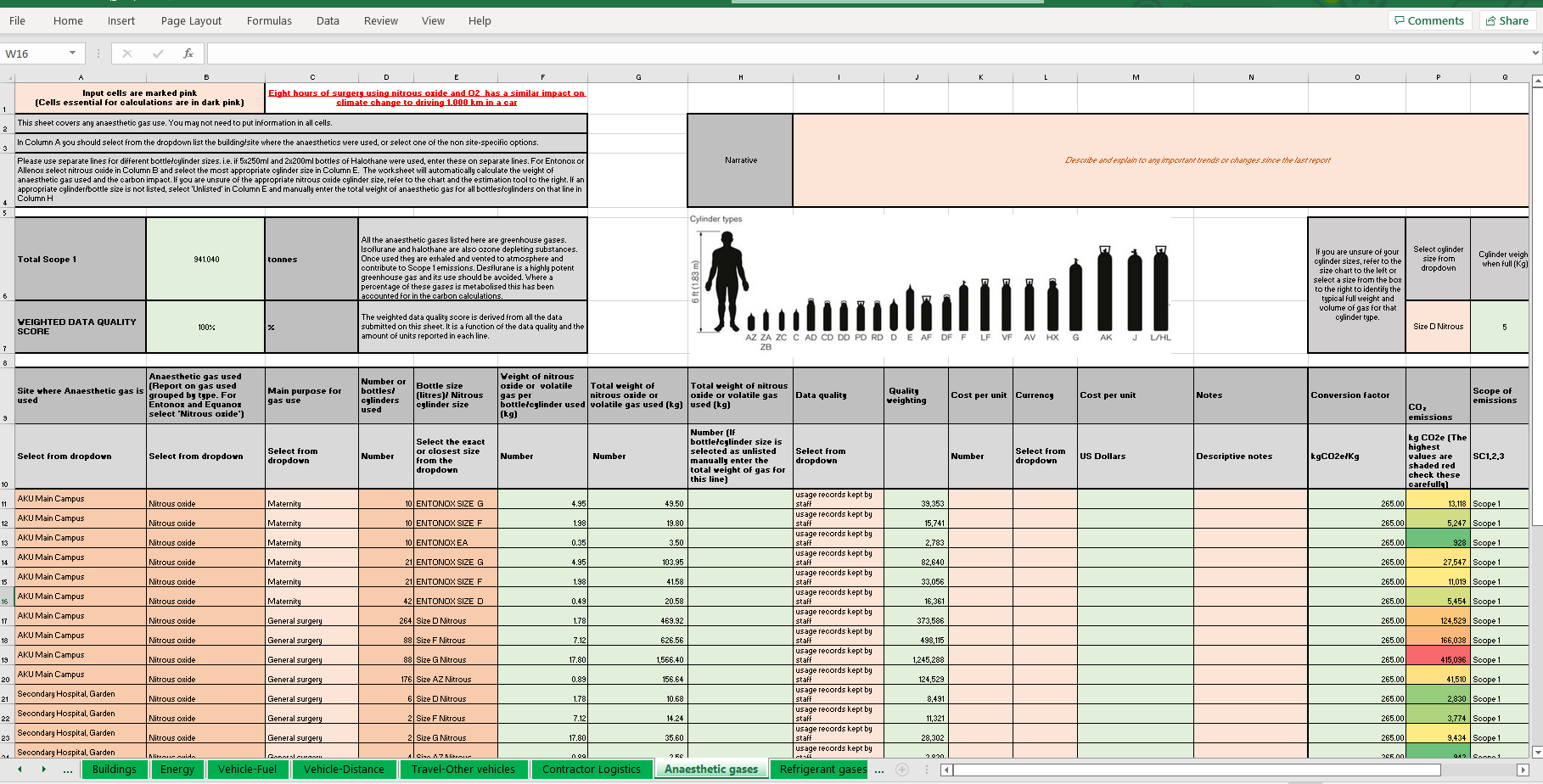Select row header 11
1543x784 pixels.
click(x=7, y=500)
